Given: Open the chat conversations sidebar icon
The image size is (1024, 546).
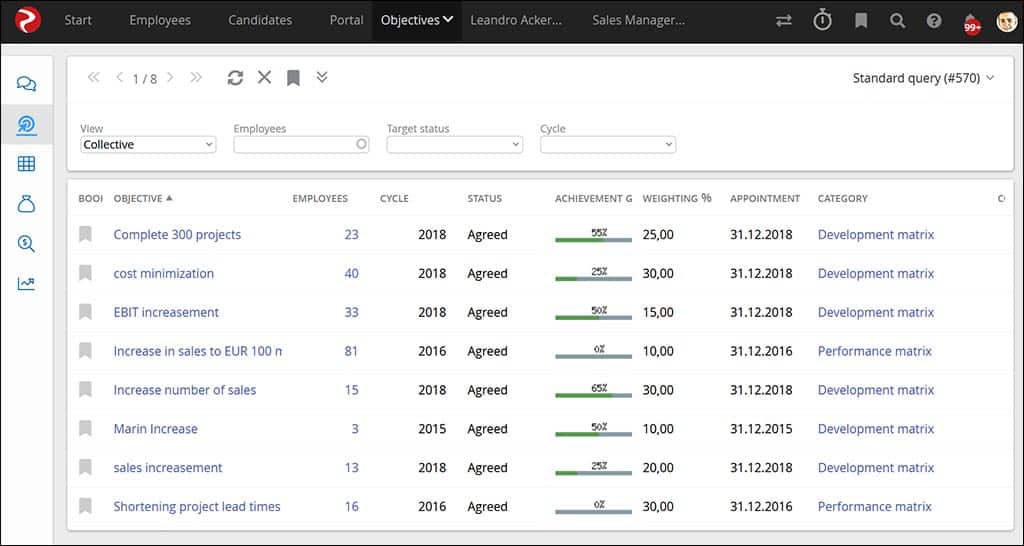Looking at the screenshot, I should pos(27,84).
